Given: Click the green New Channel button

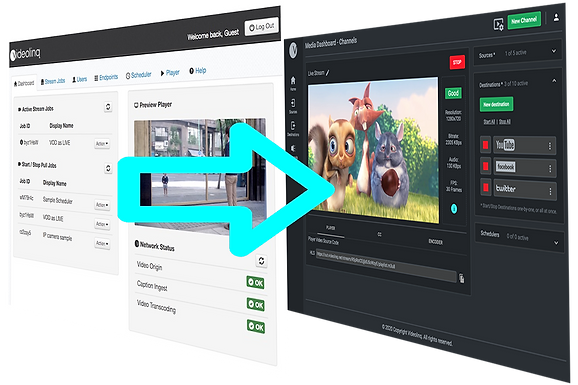Looking at the screenshot, I should point(524,21).
